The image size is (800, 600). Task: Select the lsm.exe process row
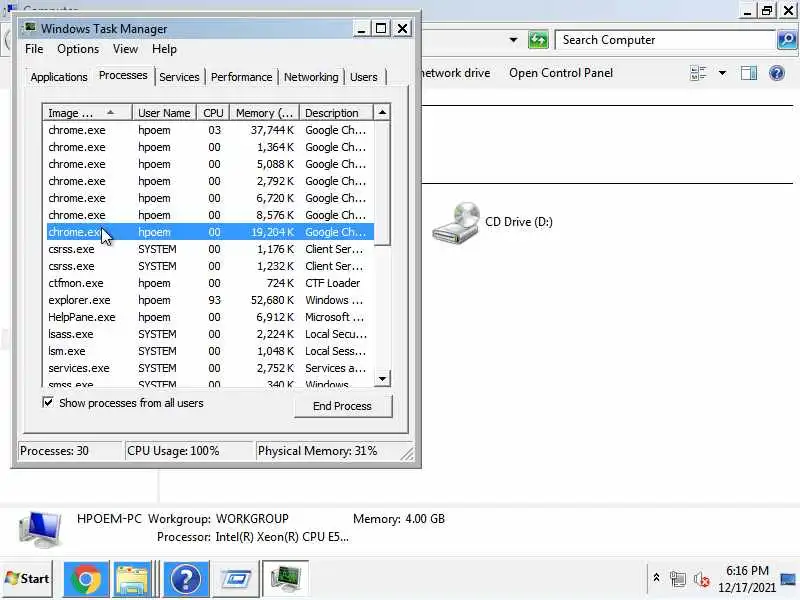[210, 351]
